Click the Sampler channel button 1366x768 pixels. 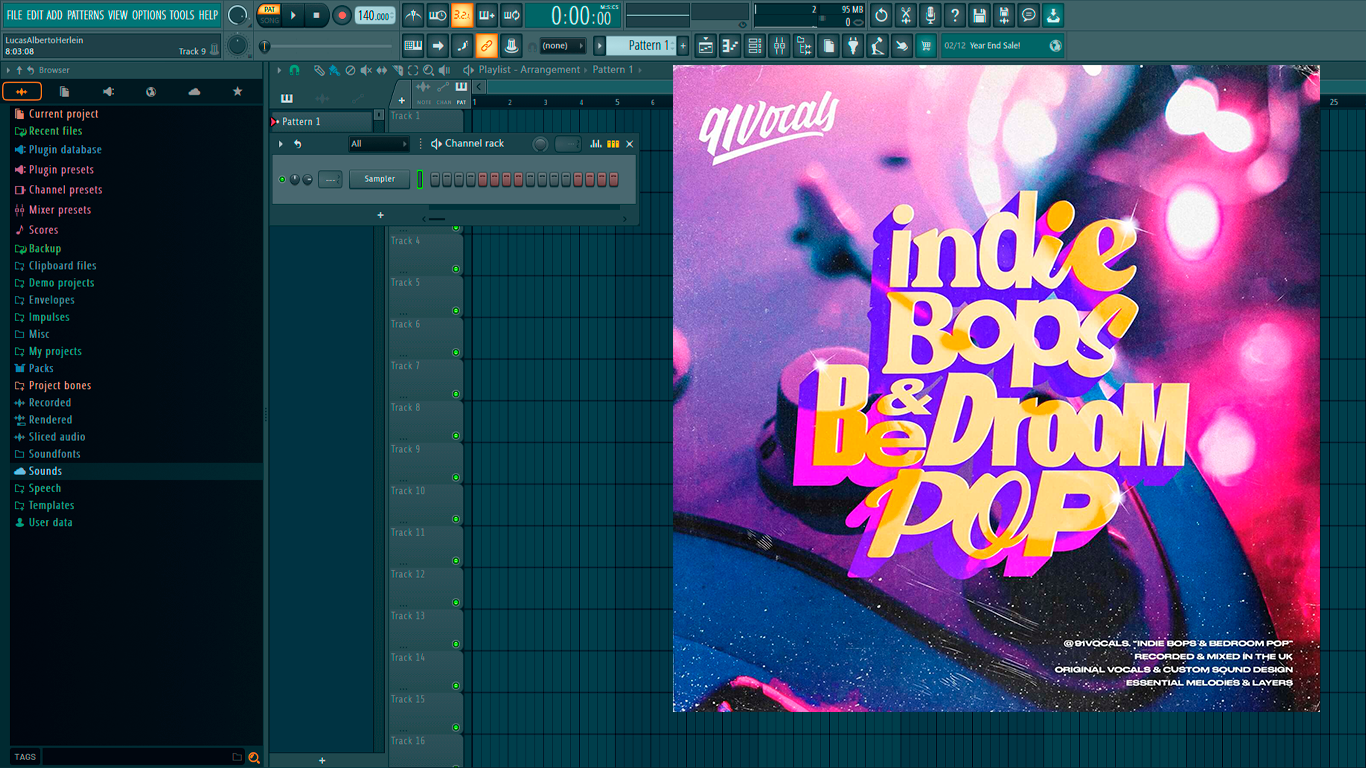point(379,179)
